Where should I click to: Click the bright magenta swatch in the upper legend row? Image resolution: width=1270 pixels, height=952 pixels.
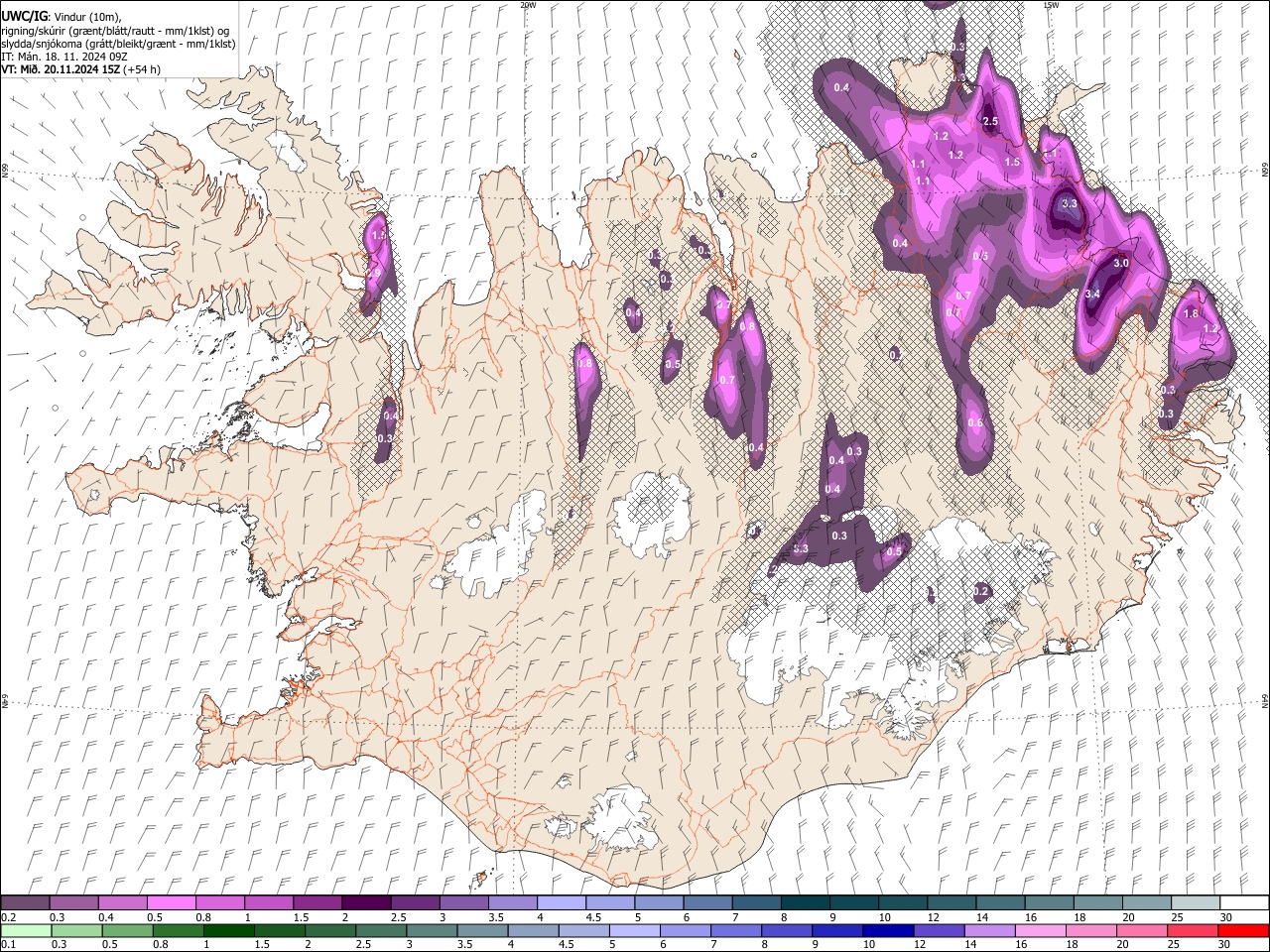coord(171,903)
